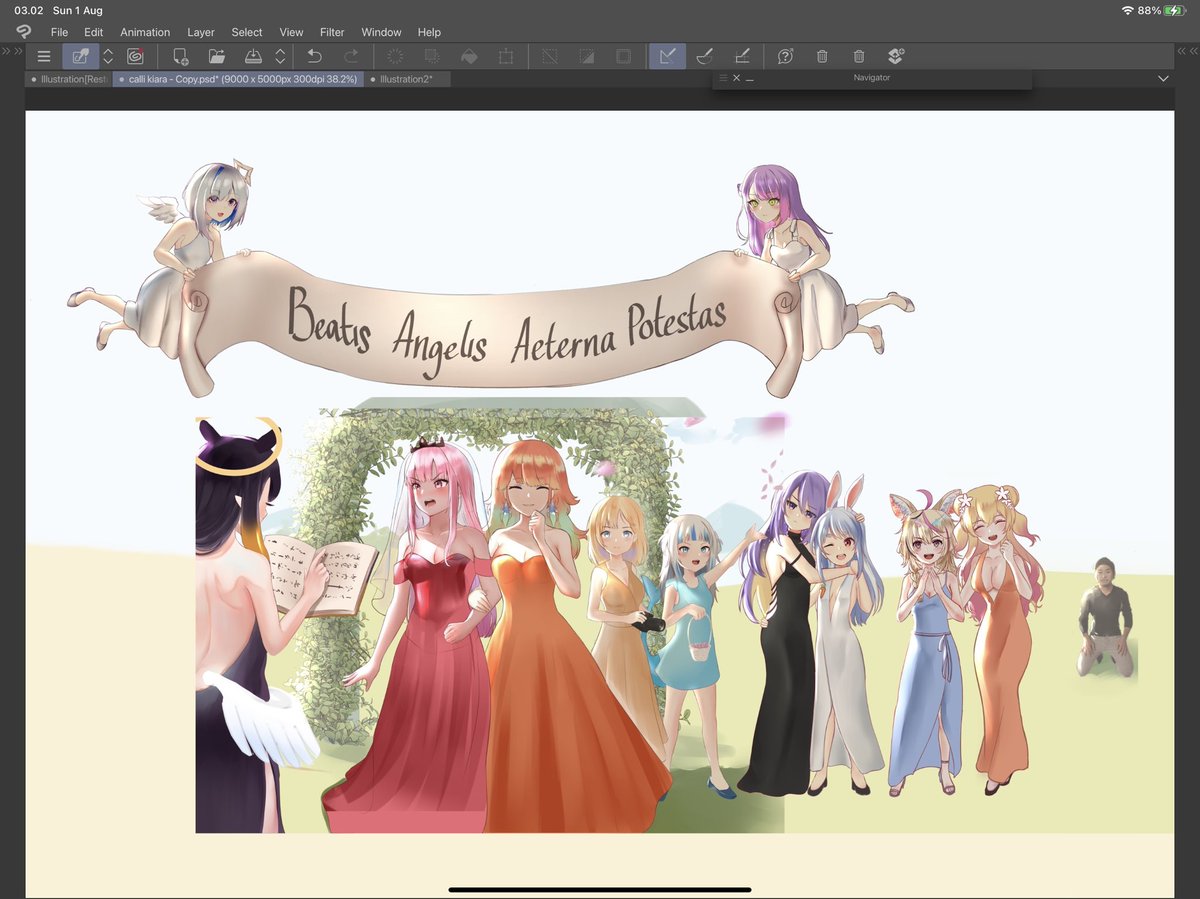Switch to the Illustration[Rest... tab
The width and height of the screenshot is (1200, 899).
[69, 79]
